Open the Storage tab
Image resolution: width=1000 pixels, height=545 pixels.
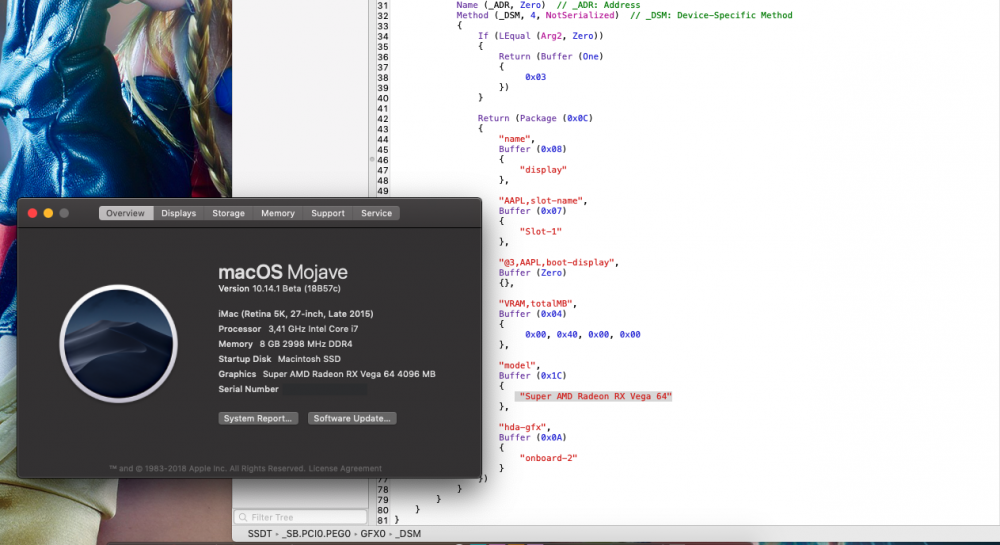pos(228,213)
